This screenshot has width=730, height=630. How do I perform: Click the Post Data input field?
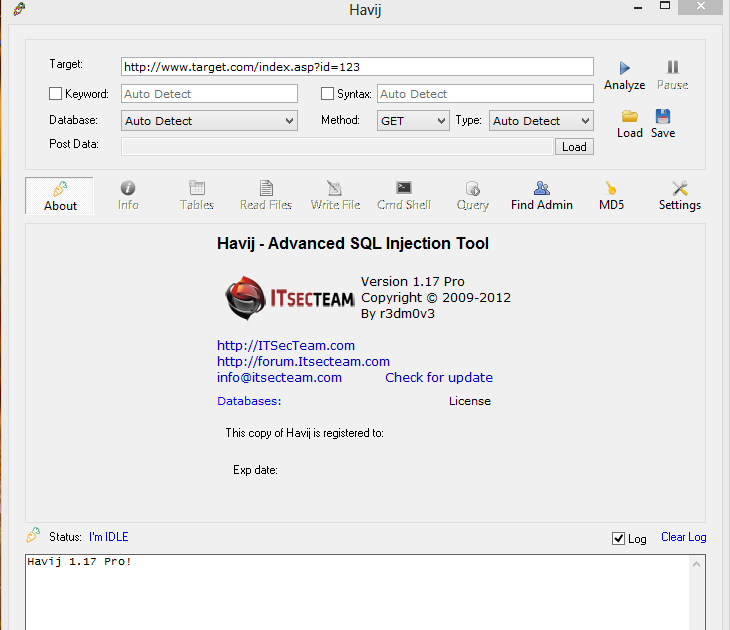pyautogui.click(x=337, y=147)
